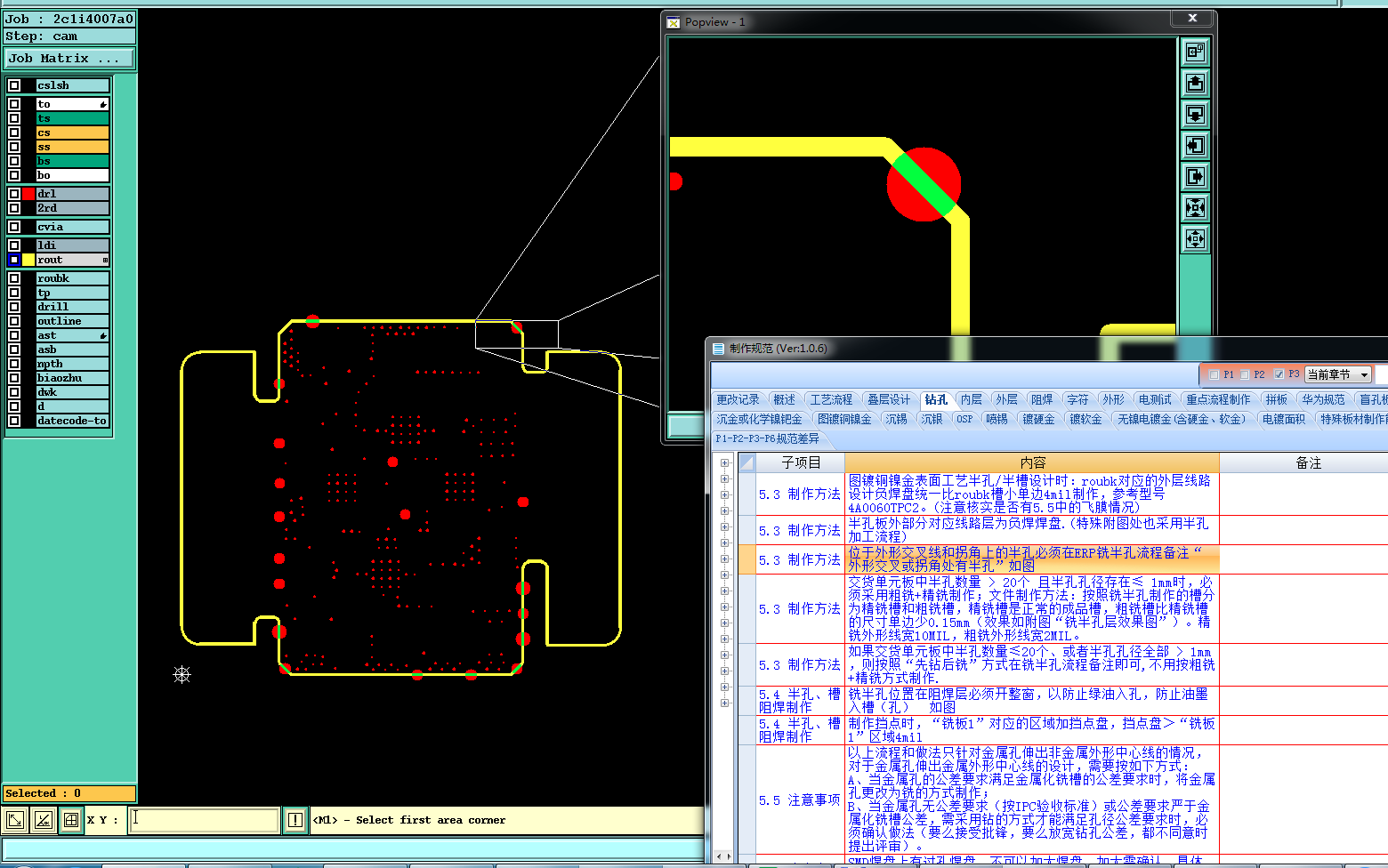The image size is (1388, 868).
Task: Click the diagonal arrow area-select icon
Action: pos(15,820)
